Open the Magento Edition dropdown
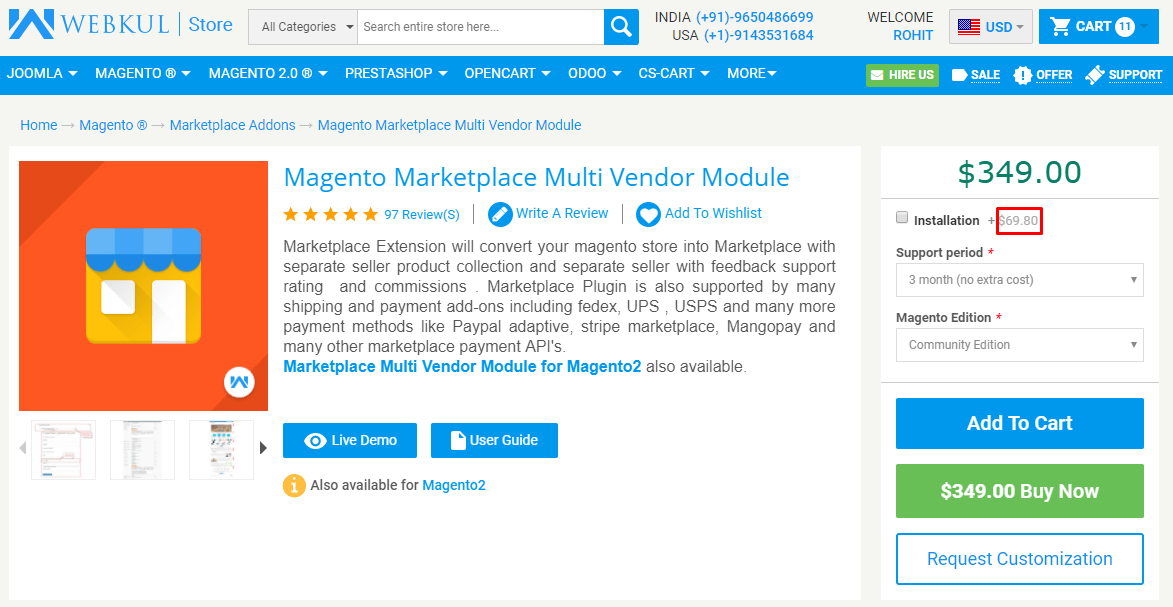Image resolution: width=1173 pixels, height=607 pixels. pos(1020,345)
